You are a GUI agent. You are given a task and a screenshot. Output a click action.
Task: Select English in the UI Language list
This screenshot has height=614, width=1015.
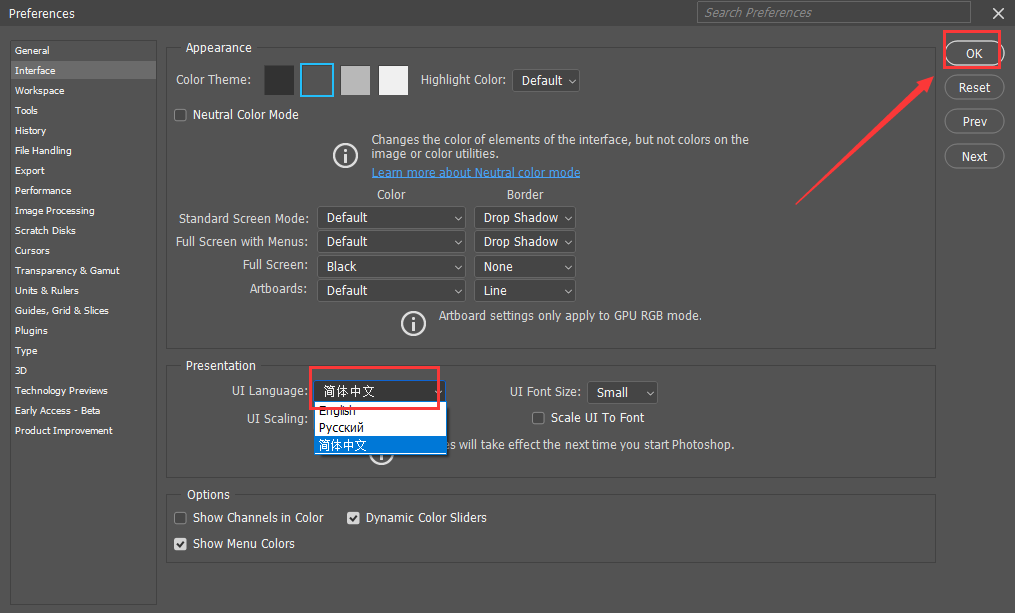(x=337, y=410)
